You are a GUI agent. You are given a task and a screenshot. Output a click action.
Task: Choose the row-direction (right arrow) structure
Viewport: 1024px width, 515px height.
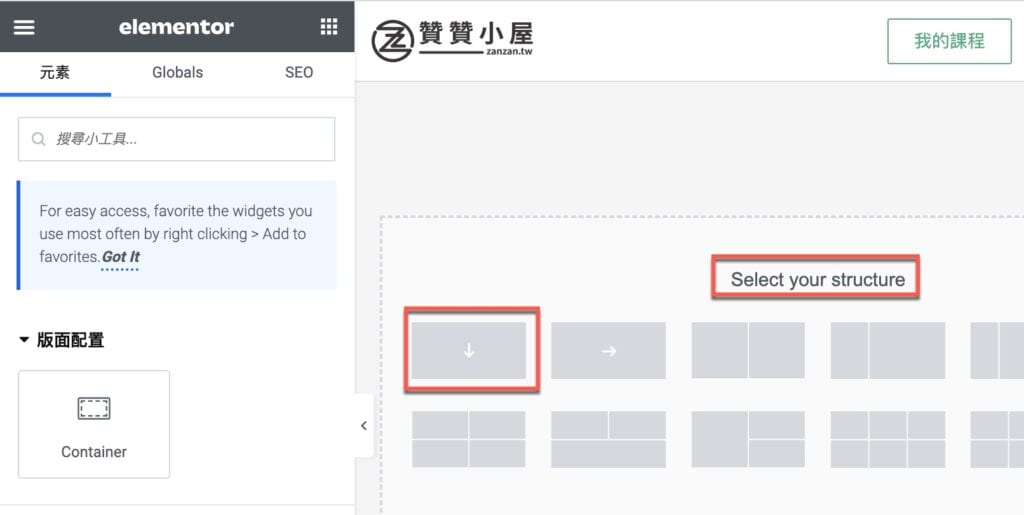(x=609, y=351)
